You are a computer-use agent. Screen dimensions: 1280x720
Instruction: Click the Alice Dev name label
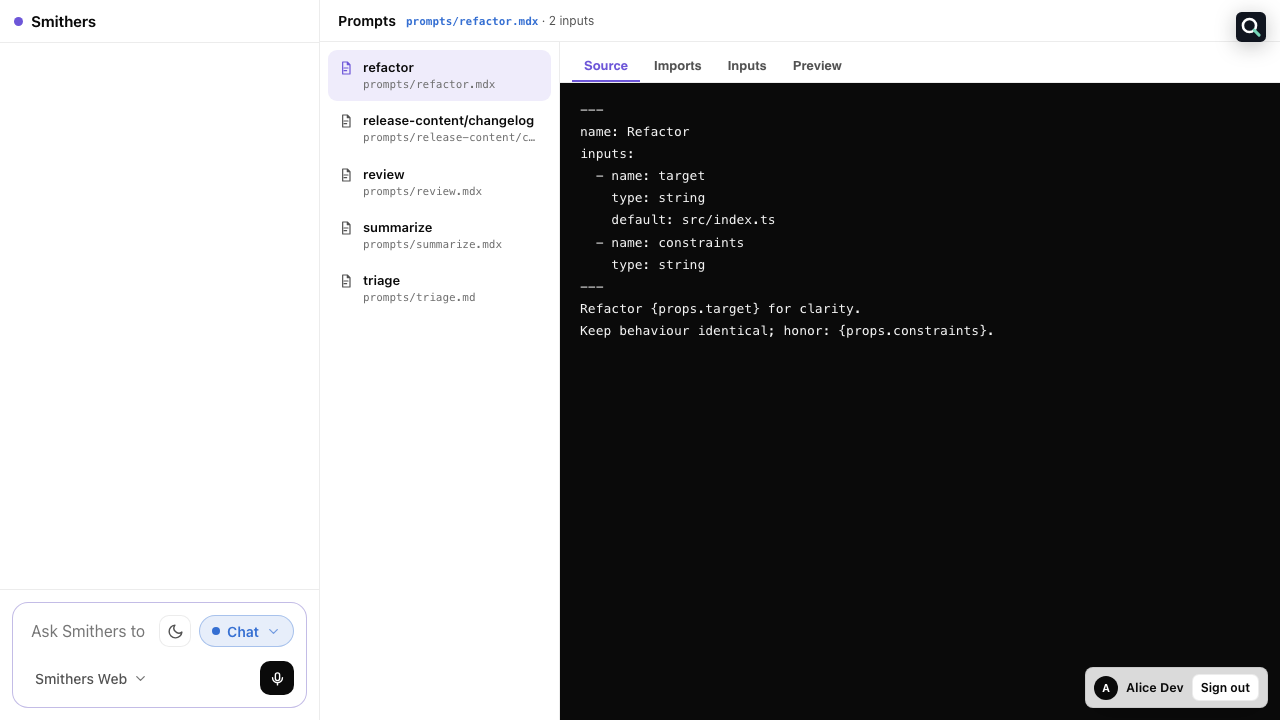tap(1155, 688)
